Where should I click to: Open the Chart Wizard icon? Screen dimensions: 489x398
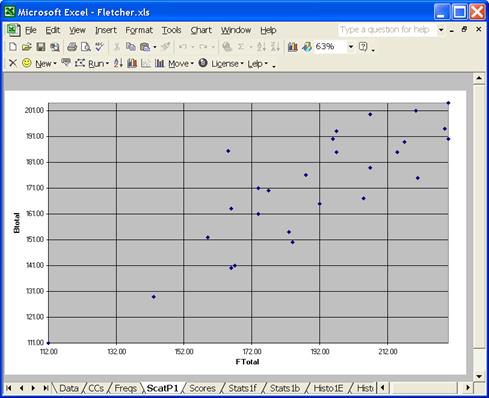(x=293, y=47)
